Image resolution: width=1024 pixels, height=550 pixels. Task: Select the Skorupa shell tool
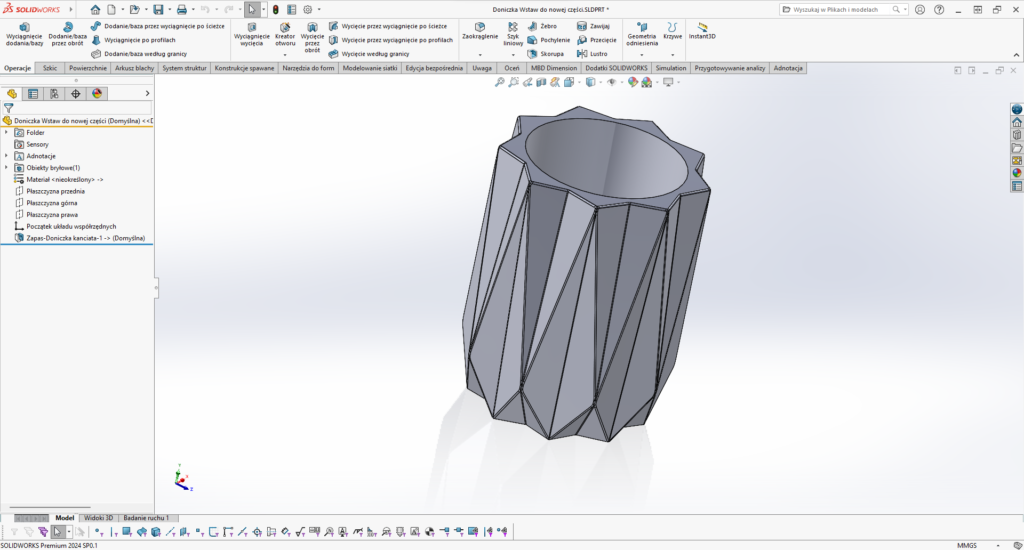tap(546, 54)
